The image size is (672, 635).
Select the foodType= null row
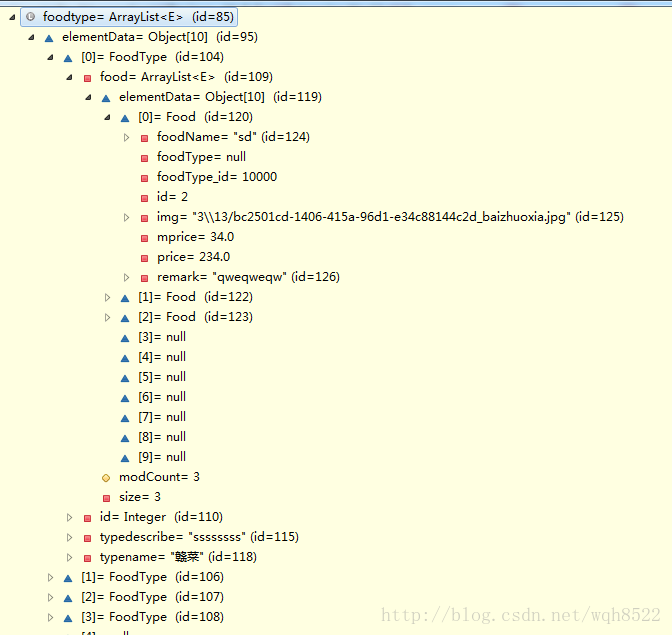click(x=200, y=157)
